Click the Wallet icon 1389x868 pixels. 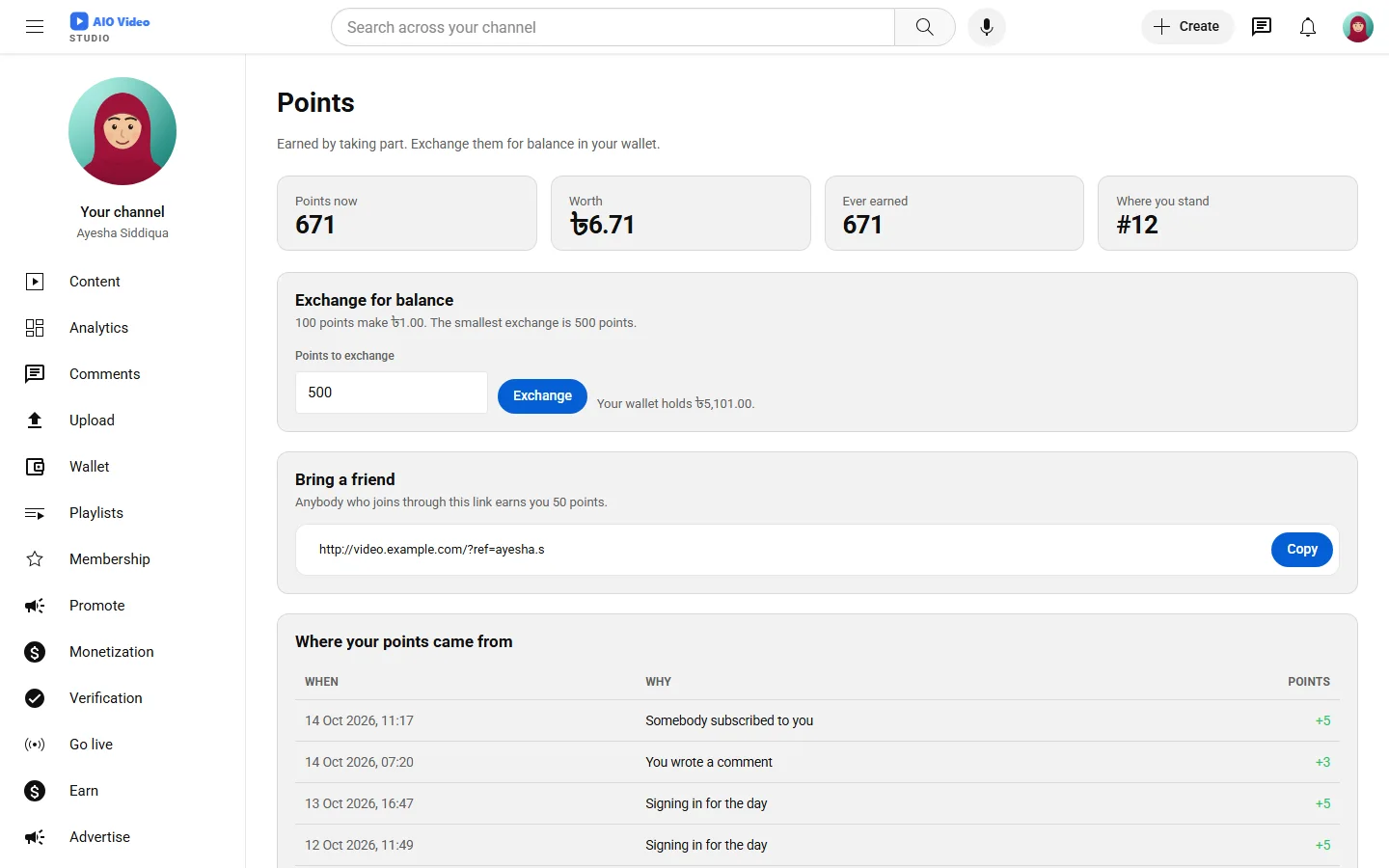click(x=35, y=467)
